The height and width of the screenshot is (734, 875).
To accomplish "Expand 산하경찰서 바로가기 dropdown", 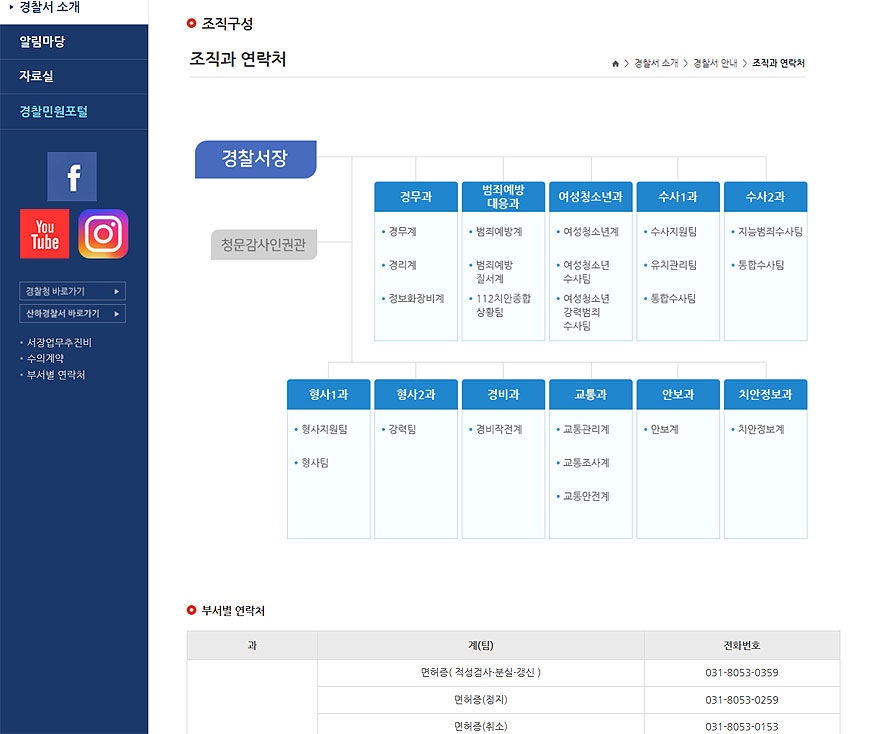I will pos(72,314).
